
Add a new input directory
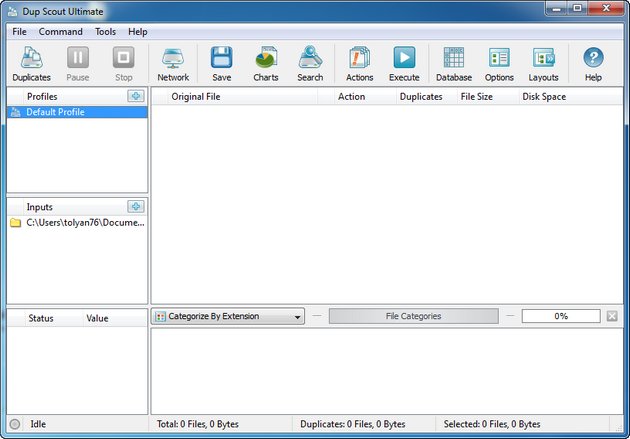click(136, 206)
